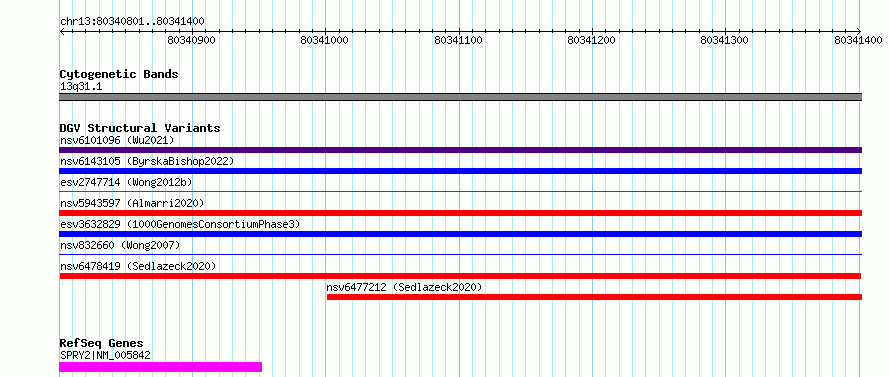Click the chr13:80340801..80341400 region label

pyautogui.click(x=132, y=22)
